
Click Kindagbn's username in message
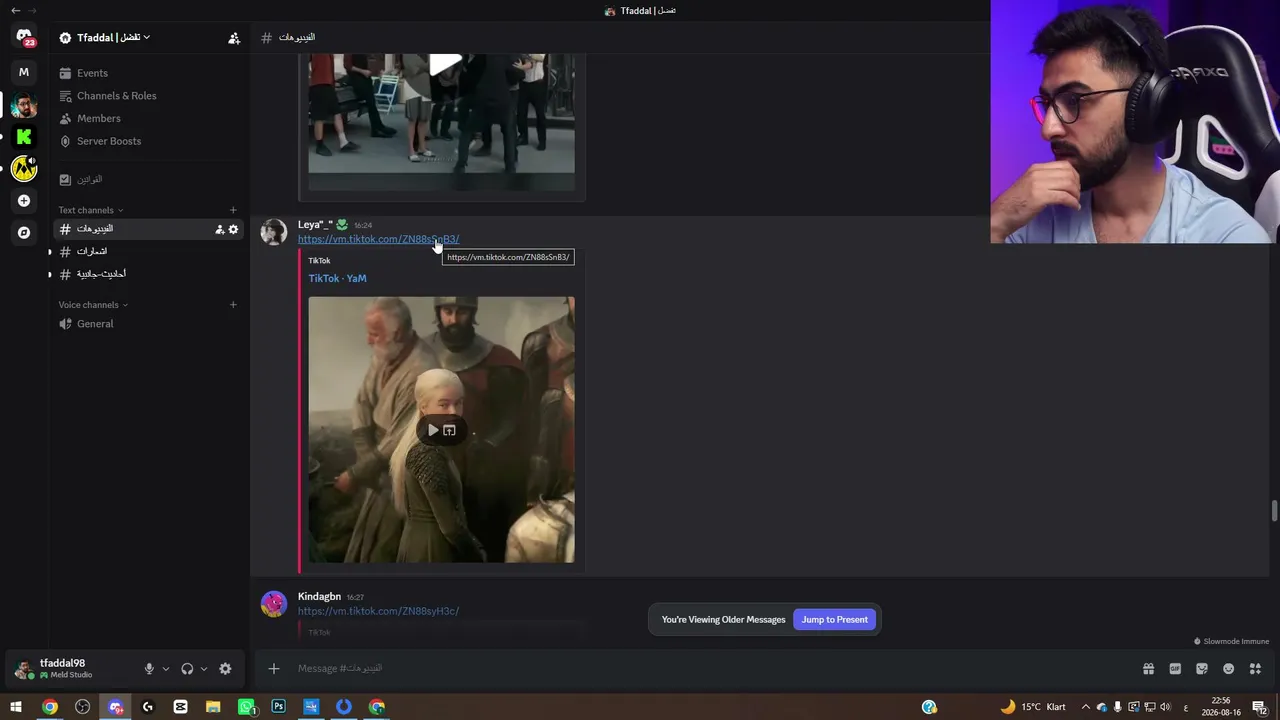[x=319, y=597]
